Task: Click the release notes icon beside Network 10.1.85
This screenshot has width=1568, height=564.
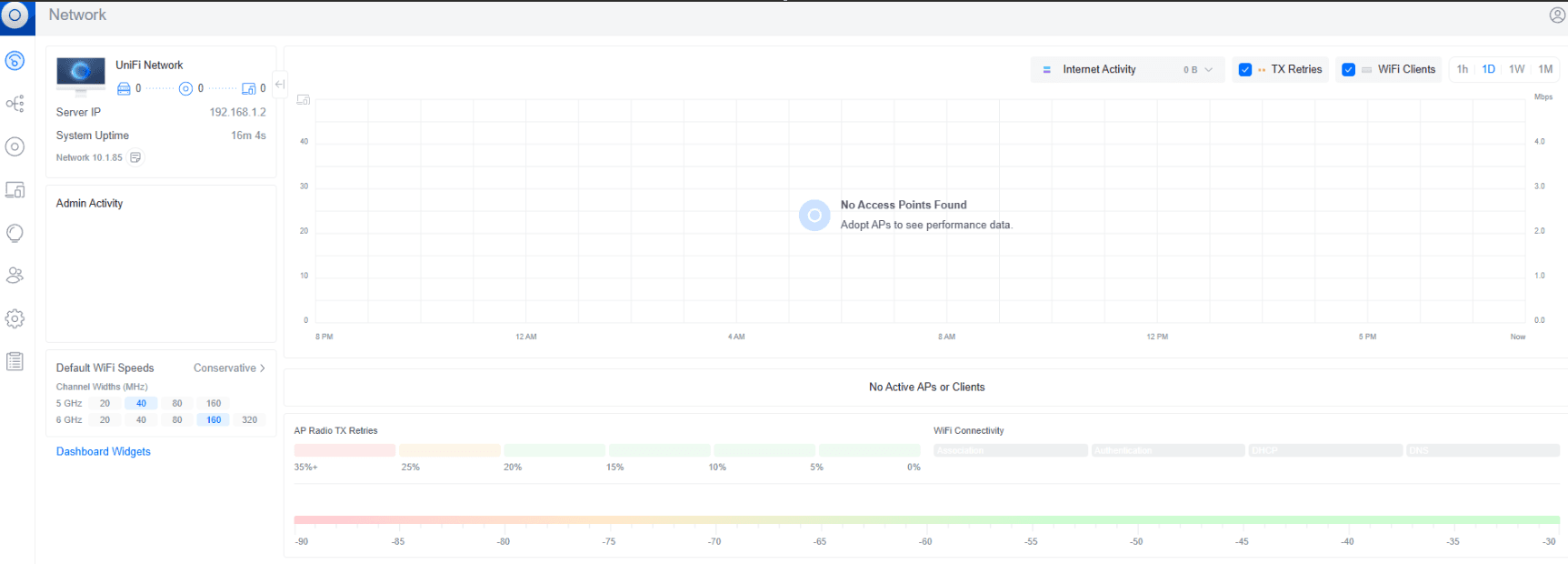Action: pos(135,157)
